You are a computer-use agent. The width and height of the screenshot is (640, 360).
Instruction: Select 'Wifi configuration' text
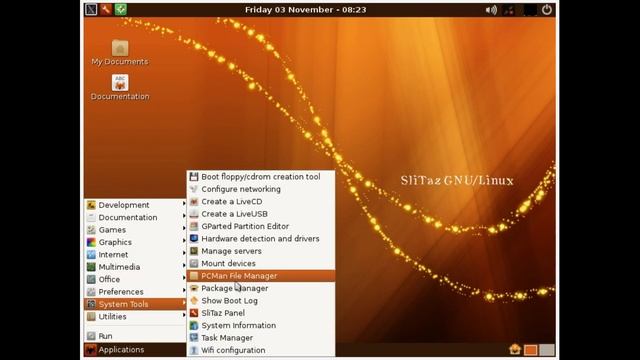tap(233, 350)
